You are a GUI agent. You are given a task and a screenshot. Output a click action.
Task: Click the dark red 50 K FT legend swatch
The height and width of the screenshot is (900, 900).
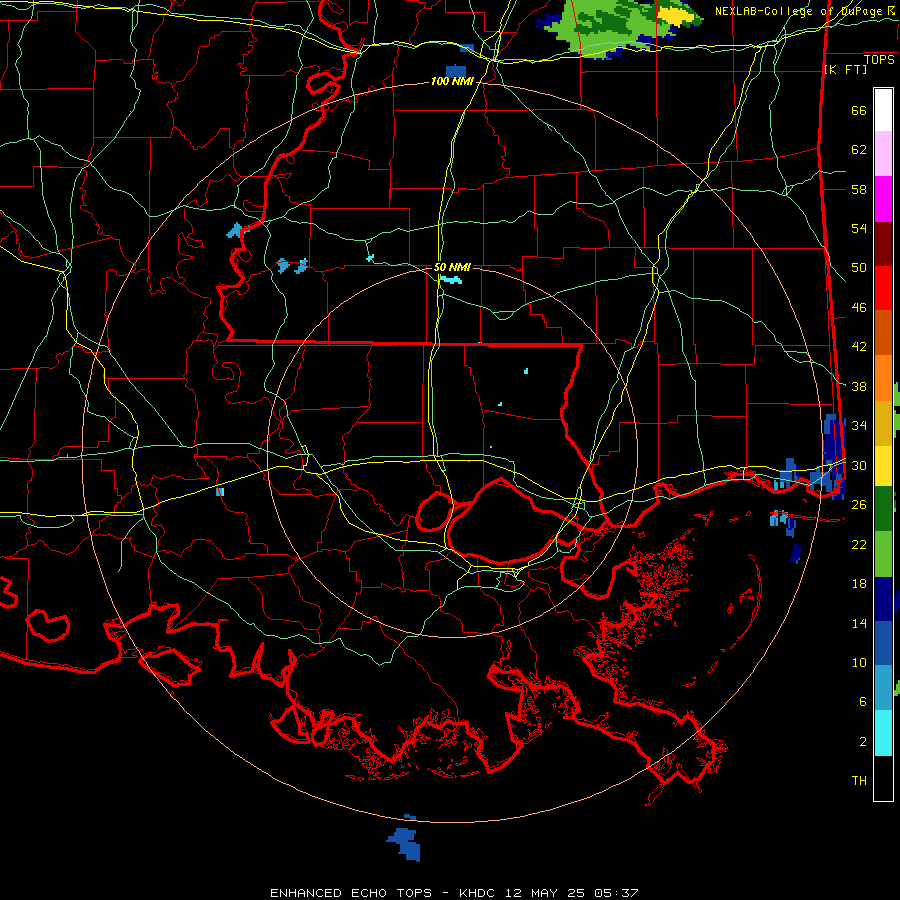tap(883, 244)
